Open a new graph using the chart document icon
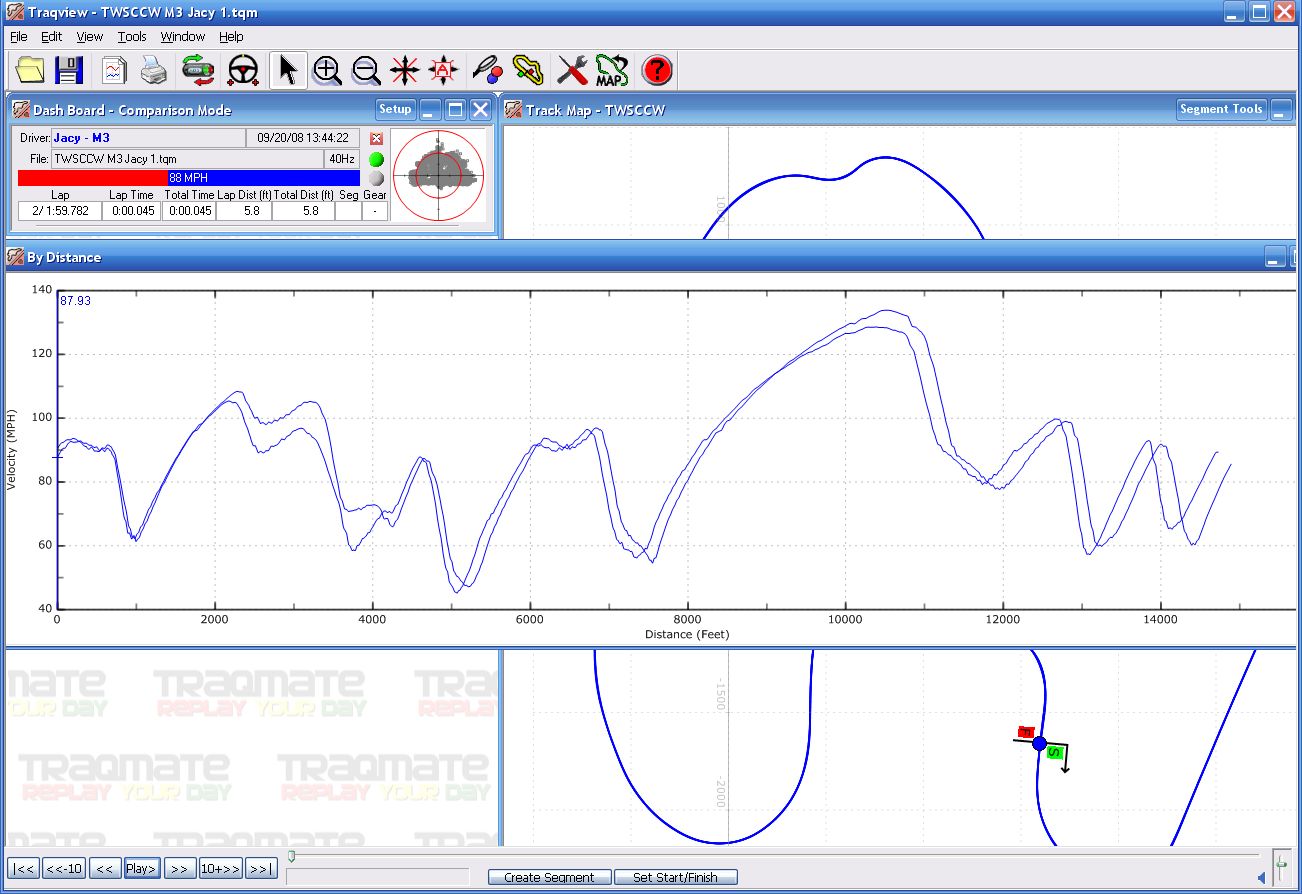This screenshot has height=894, width=1302. tap(114, 70)
